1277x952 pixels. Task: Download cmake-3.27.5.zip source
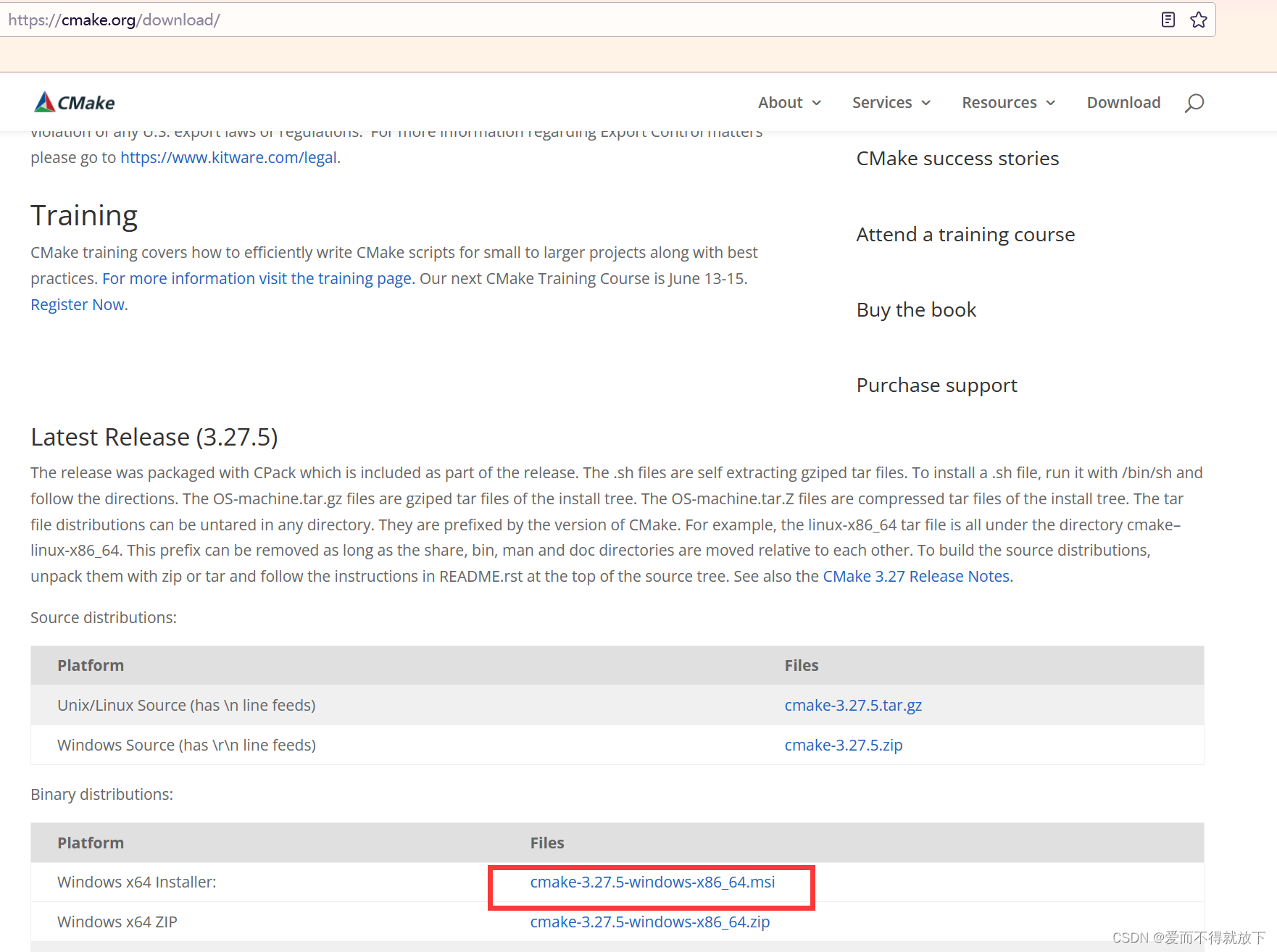pos(844,745)
